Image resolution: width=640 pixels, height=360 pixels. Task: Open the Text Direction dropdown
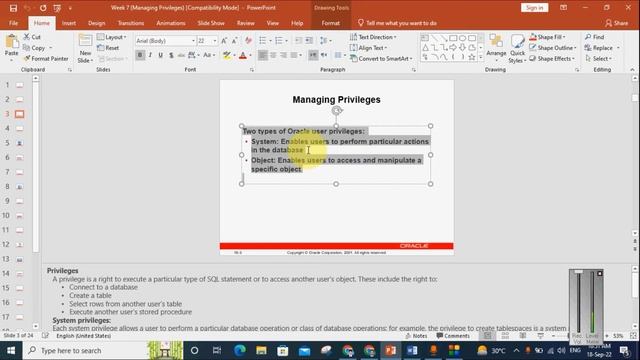373,37
